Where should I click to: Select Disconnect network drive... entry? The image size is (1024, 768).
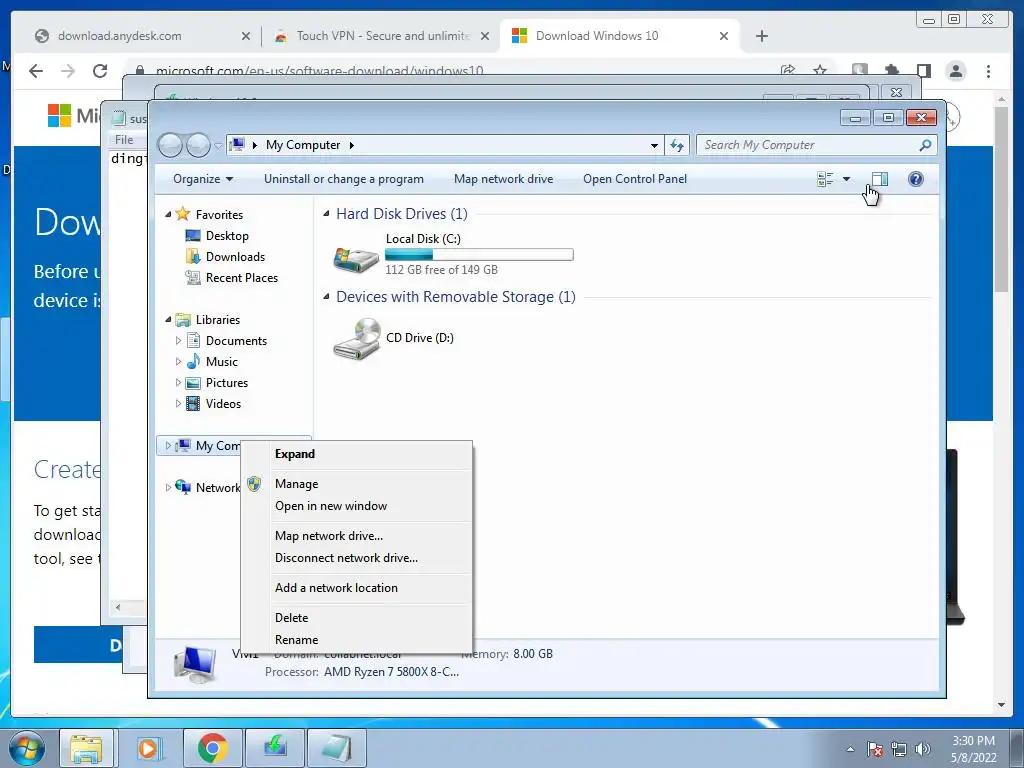pos(346,558)
